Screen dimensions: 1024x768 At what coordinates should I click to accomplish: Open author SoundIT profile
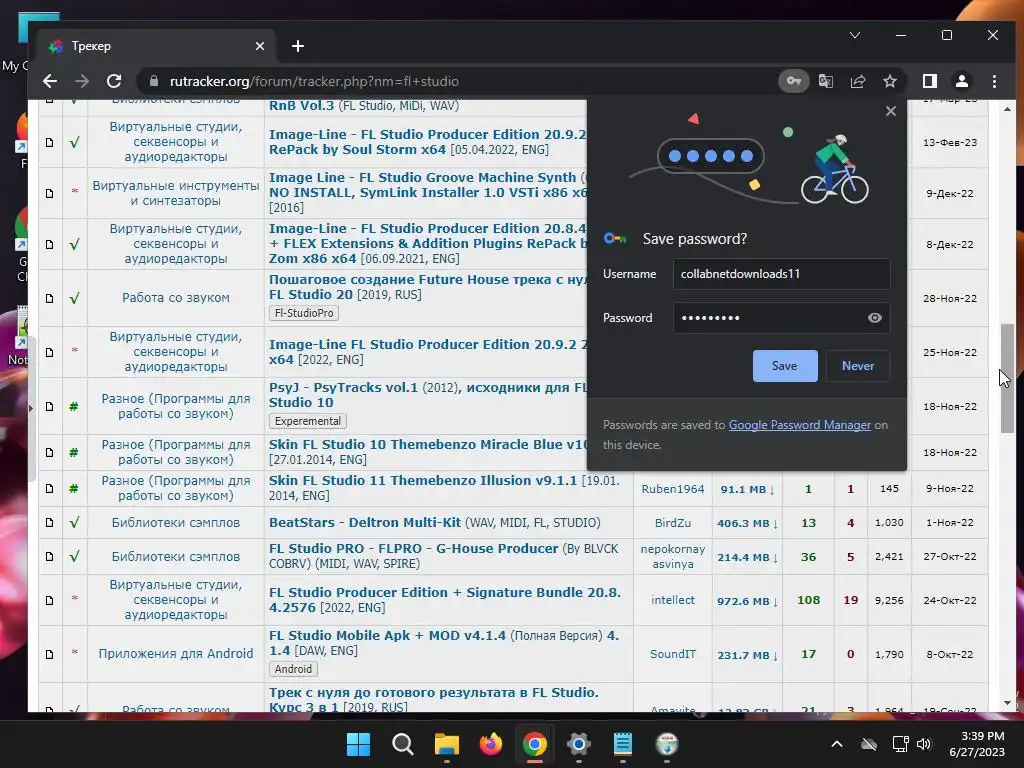click(673, 654)
